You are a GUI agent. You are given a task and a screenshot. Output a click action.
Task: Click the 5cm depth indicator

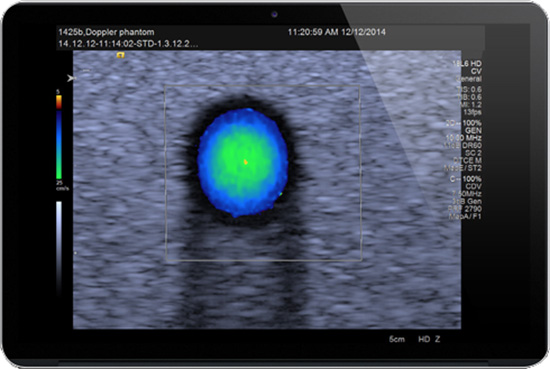[397, 339]
